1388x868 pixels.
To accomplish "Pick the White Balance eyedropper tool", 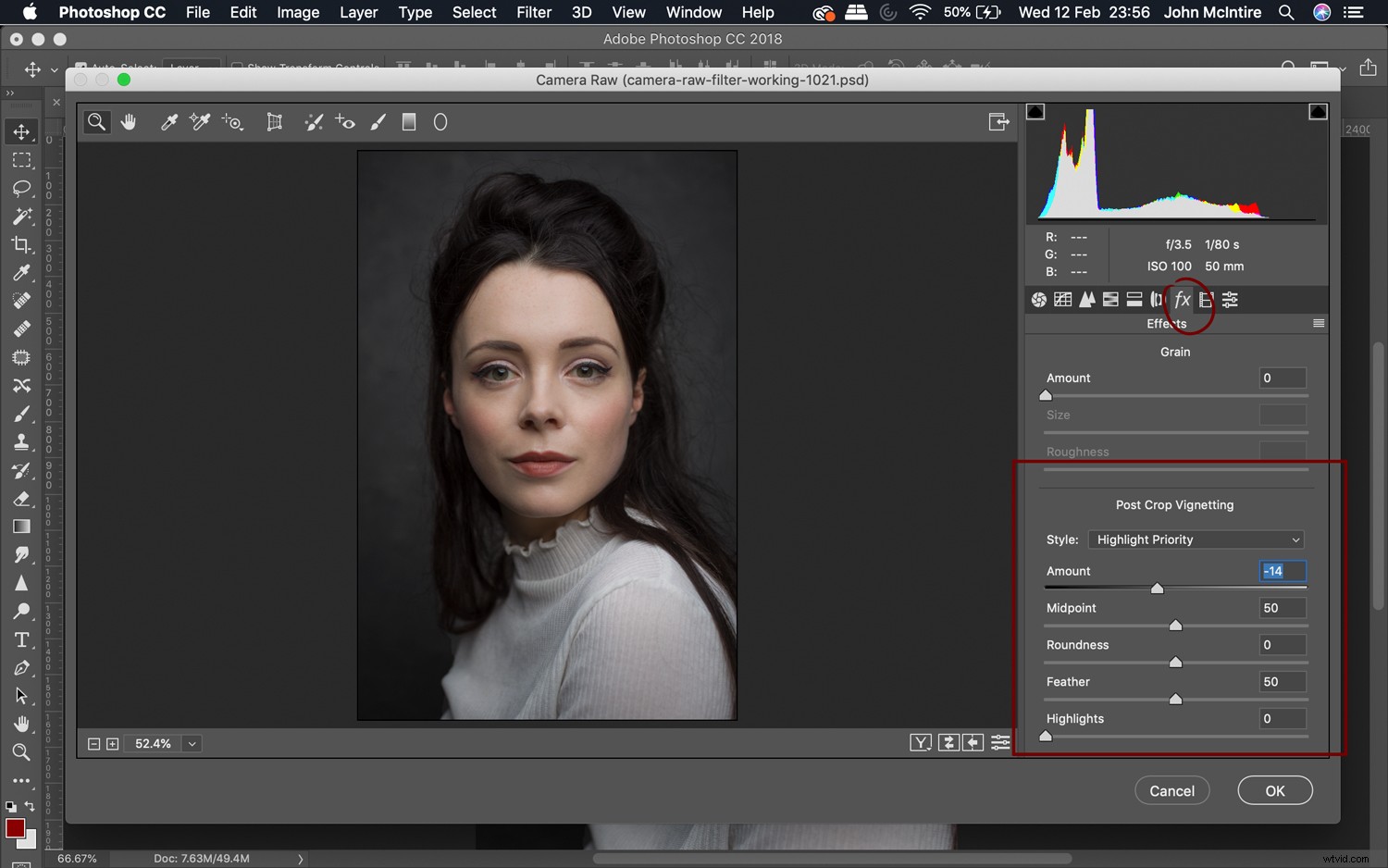I will click(169, 121).
